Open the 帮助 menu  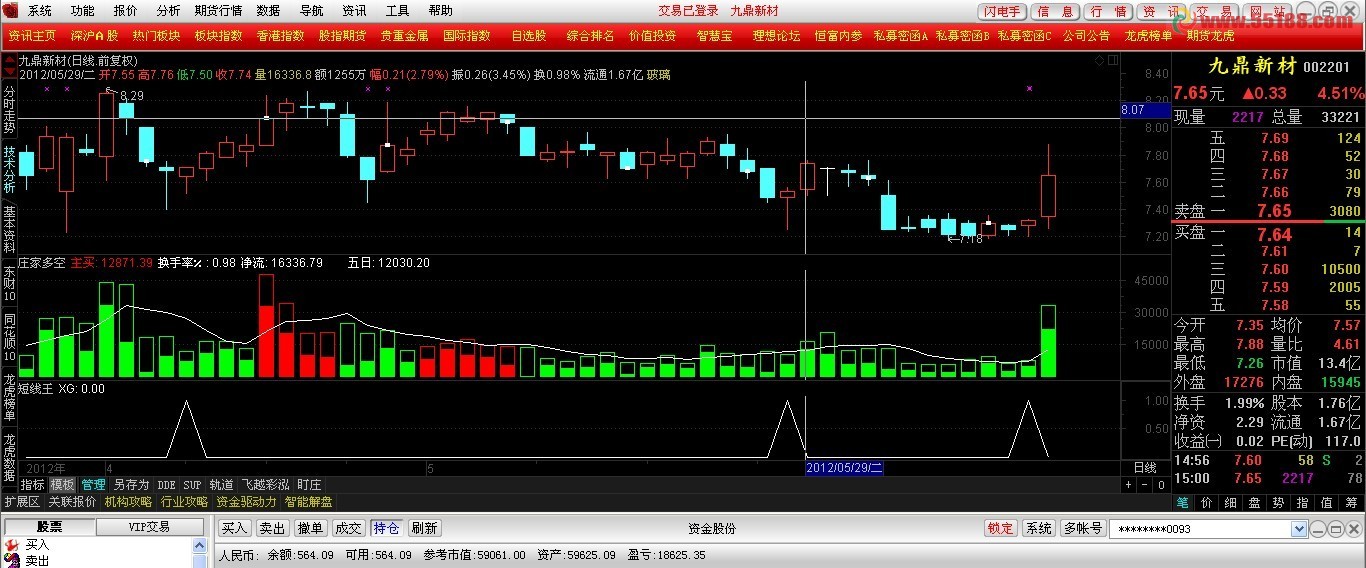[440, 11]
